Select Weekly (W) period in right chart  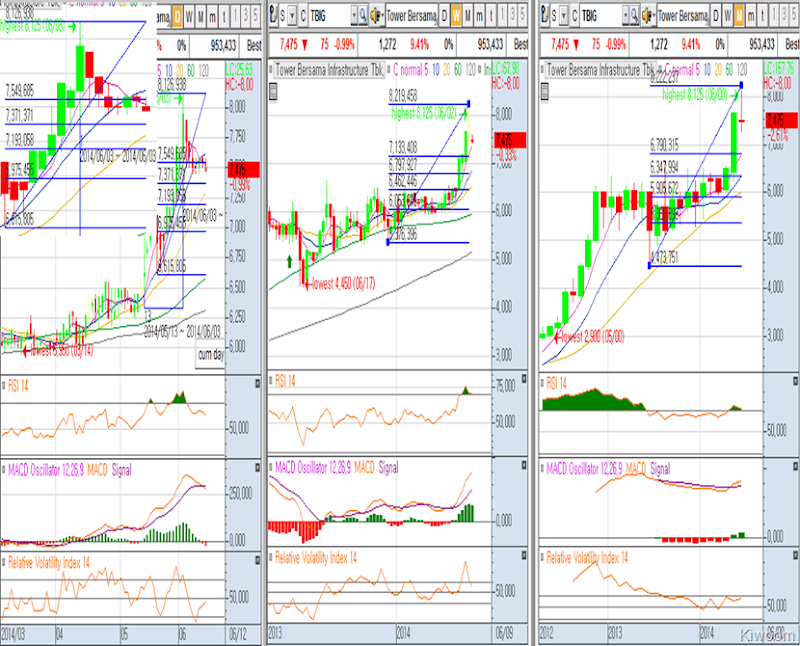(x=728, y=16)
